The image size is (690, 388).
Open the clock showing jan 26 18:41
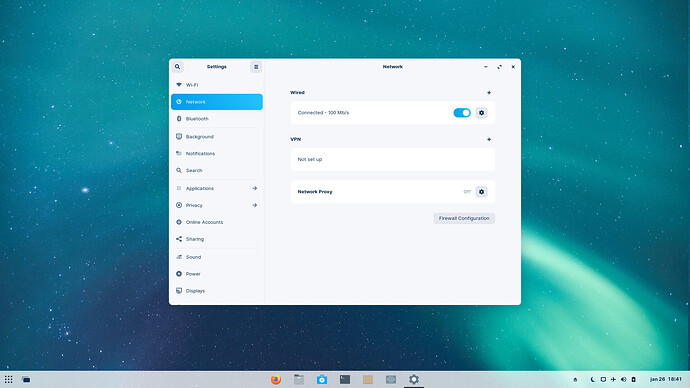(x=666, y=379)
